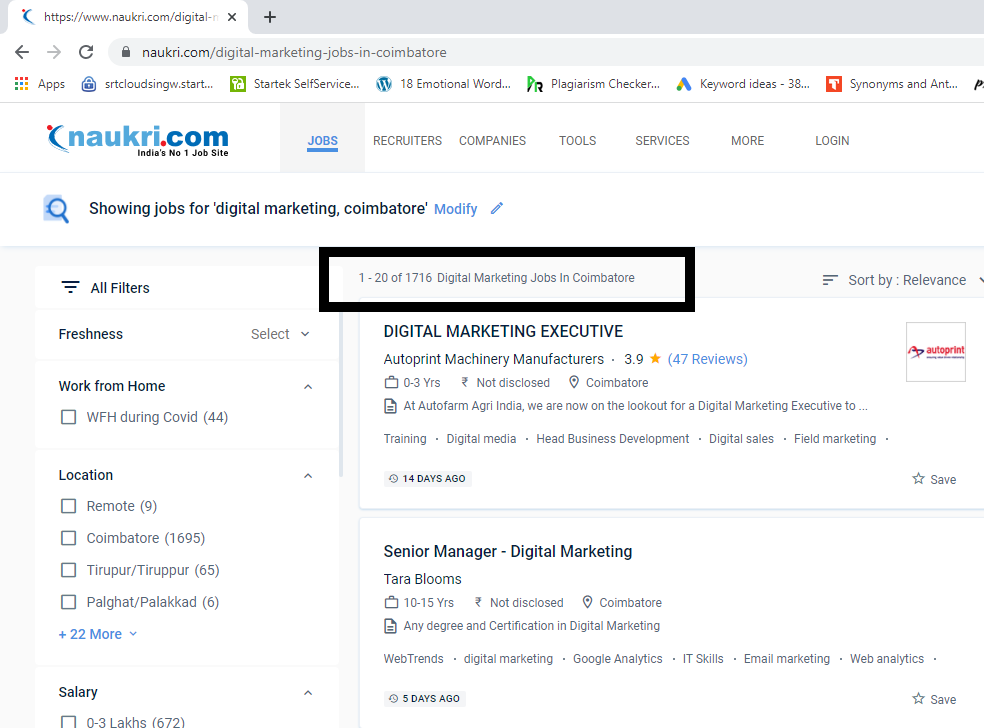
Task: Click Modify search link
Action: tap(456, 209)
